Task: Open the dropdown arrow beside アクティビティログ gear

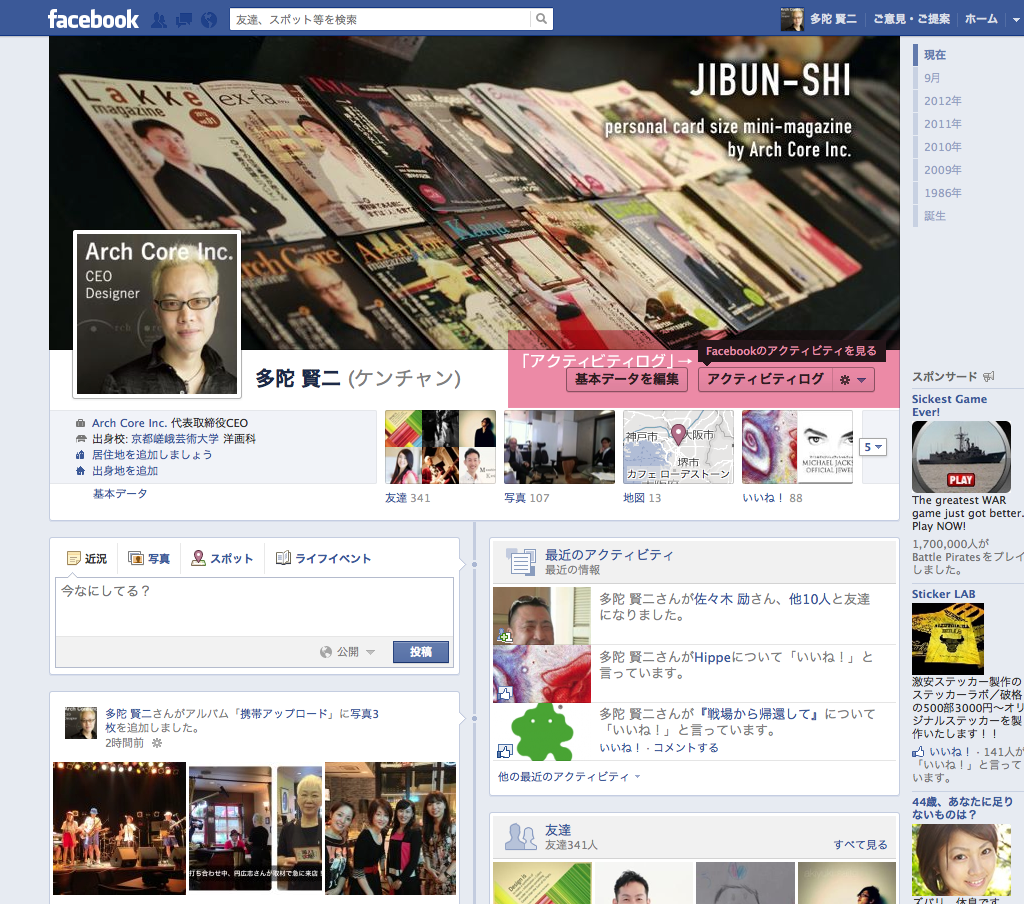Action: tap(862, 379)
